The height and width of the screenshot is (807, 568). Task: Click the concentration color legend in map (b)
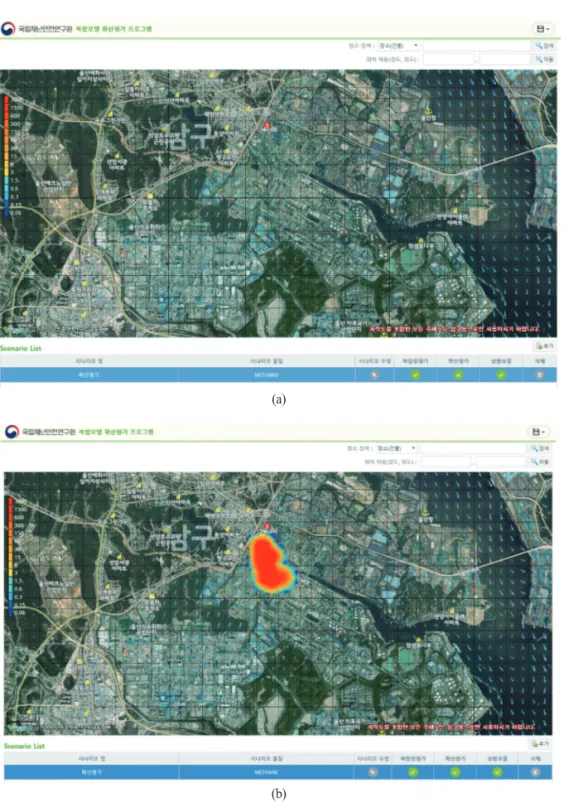[11, 557]
